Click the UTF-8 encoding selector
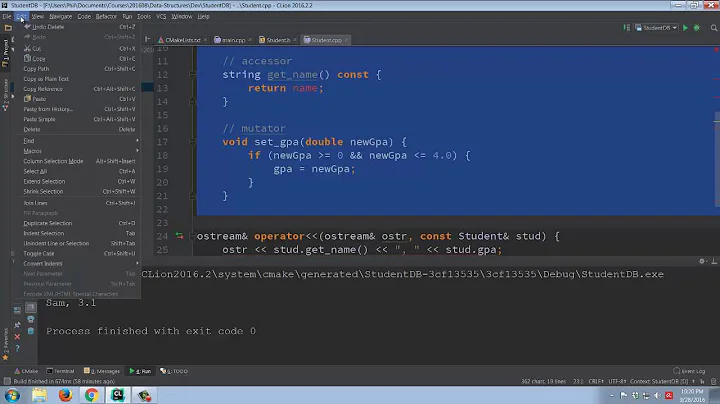The width and height of the screenshot is (720, 404). (617, 381)
